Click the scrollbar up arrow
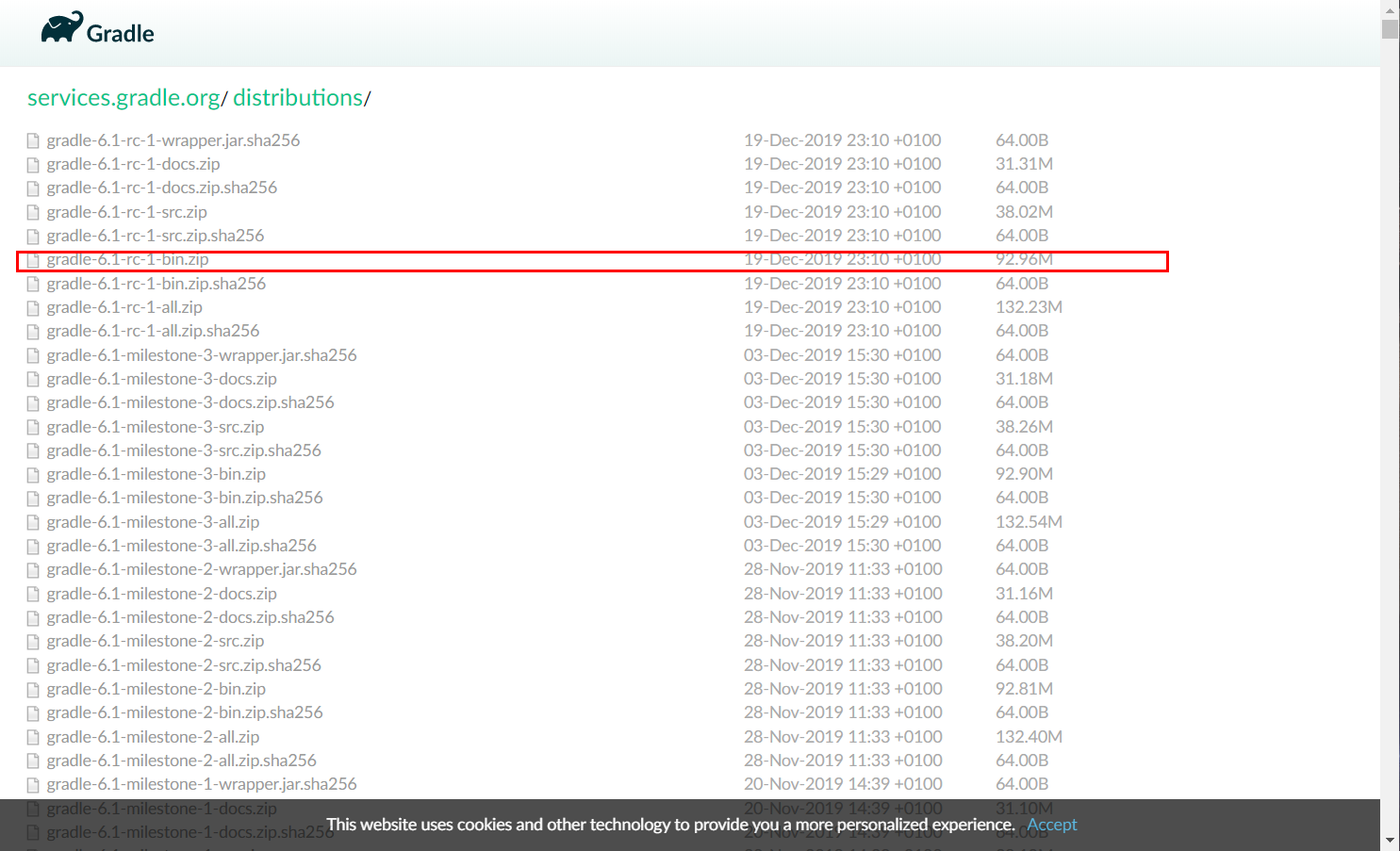Screen dimensions: 1400x851 (x=1390, y=8)
